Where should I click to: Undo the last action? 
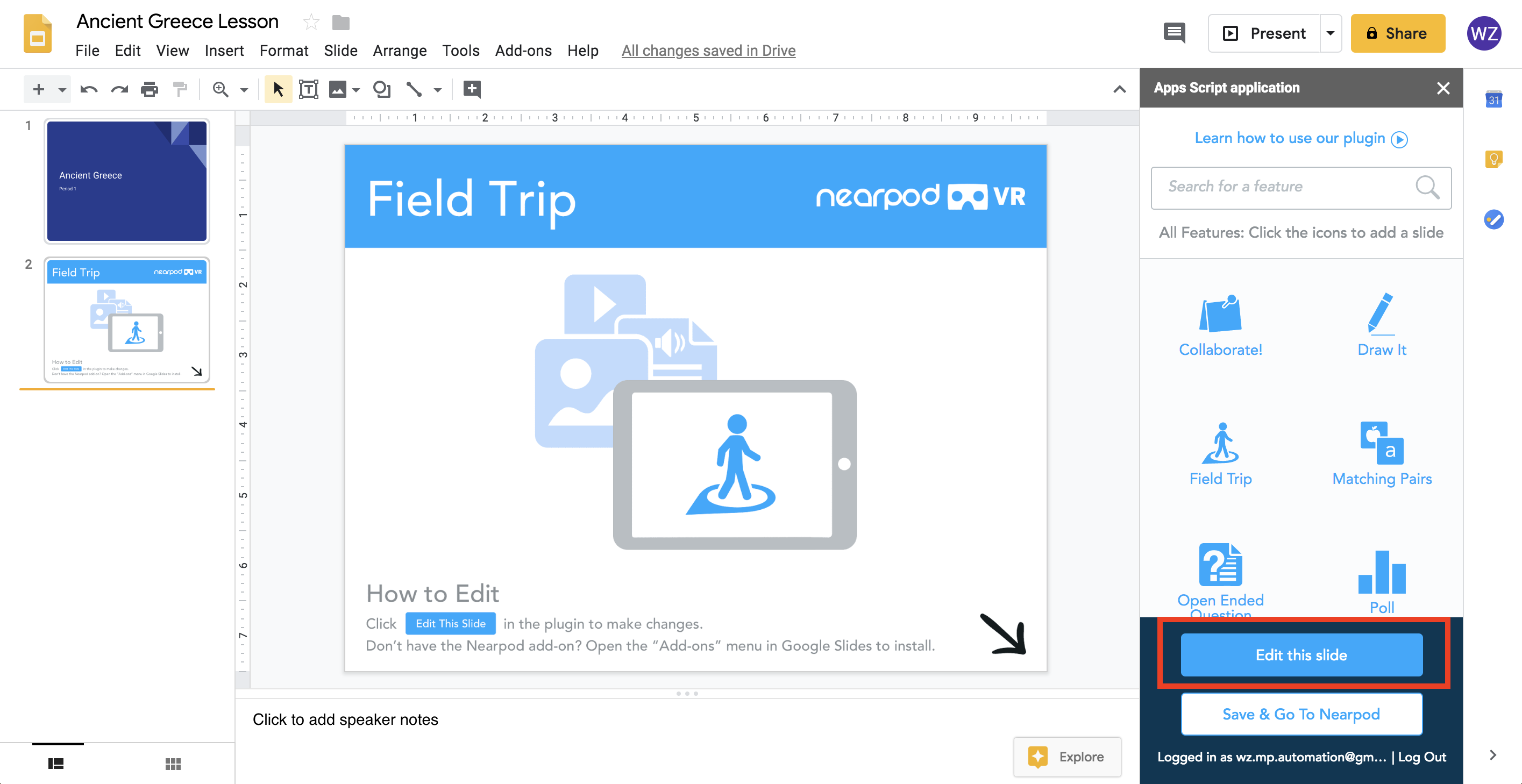tap(89, 89)
